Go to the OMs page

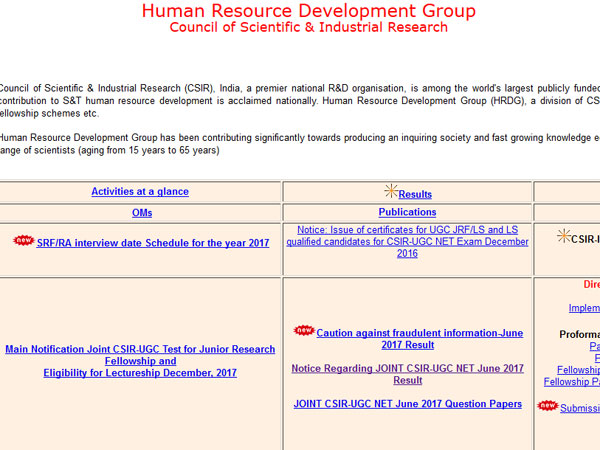tap(141, 213)
